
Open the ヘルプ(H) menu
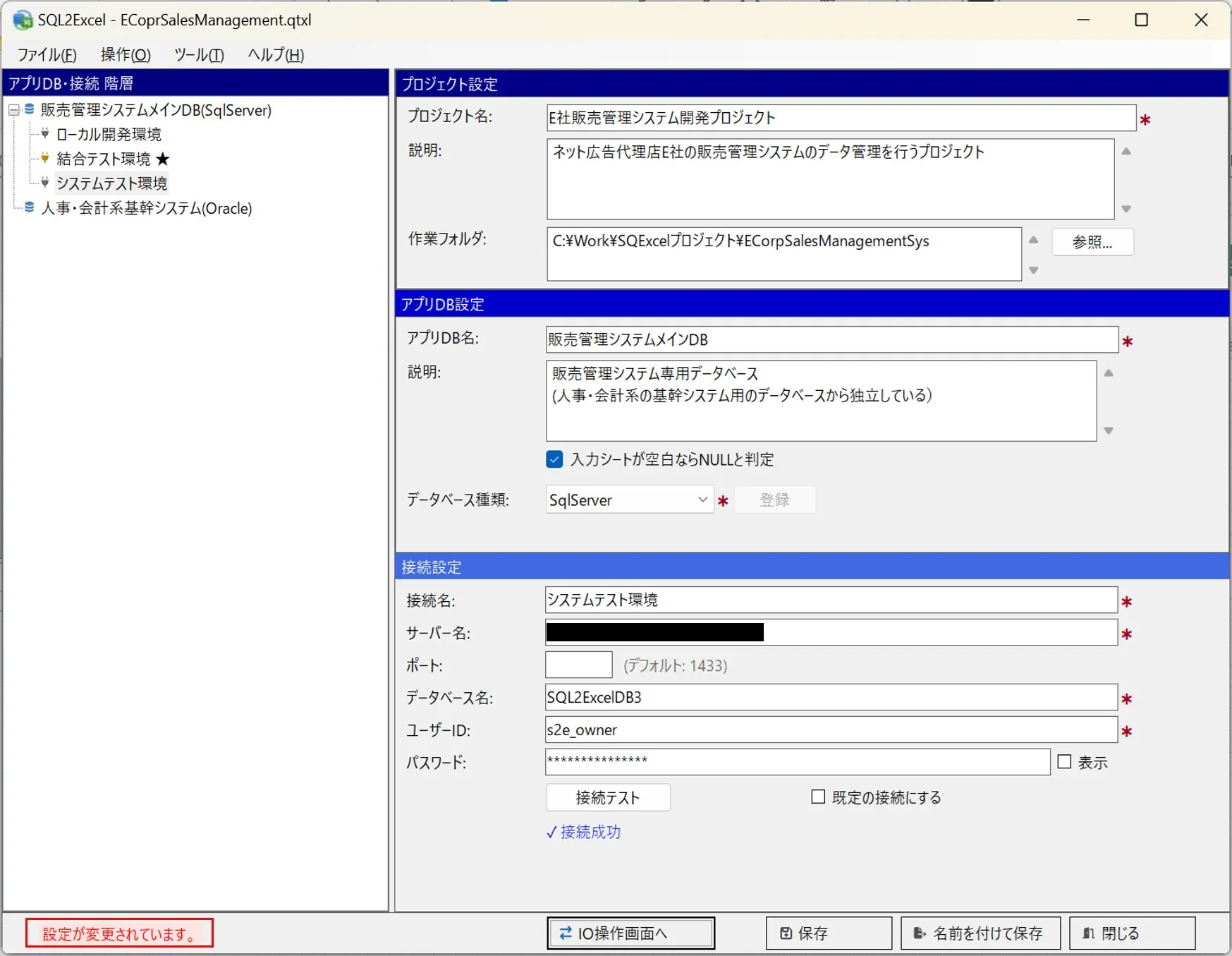pos(276,55)
